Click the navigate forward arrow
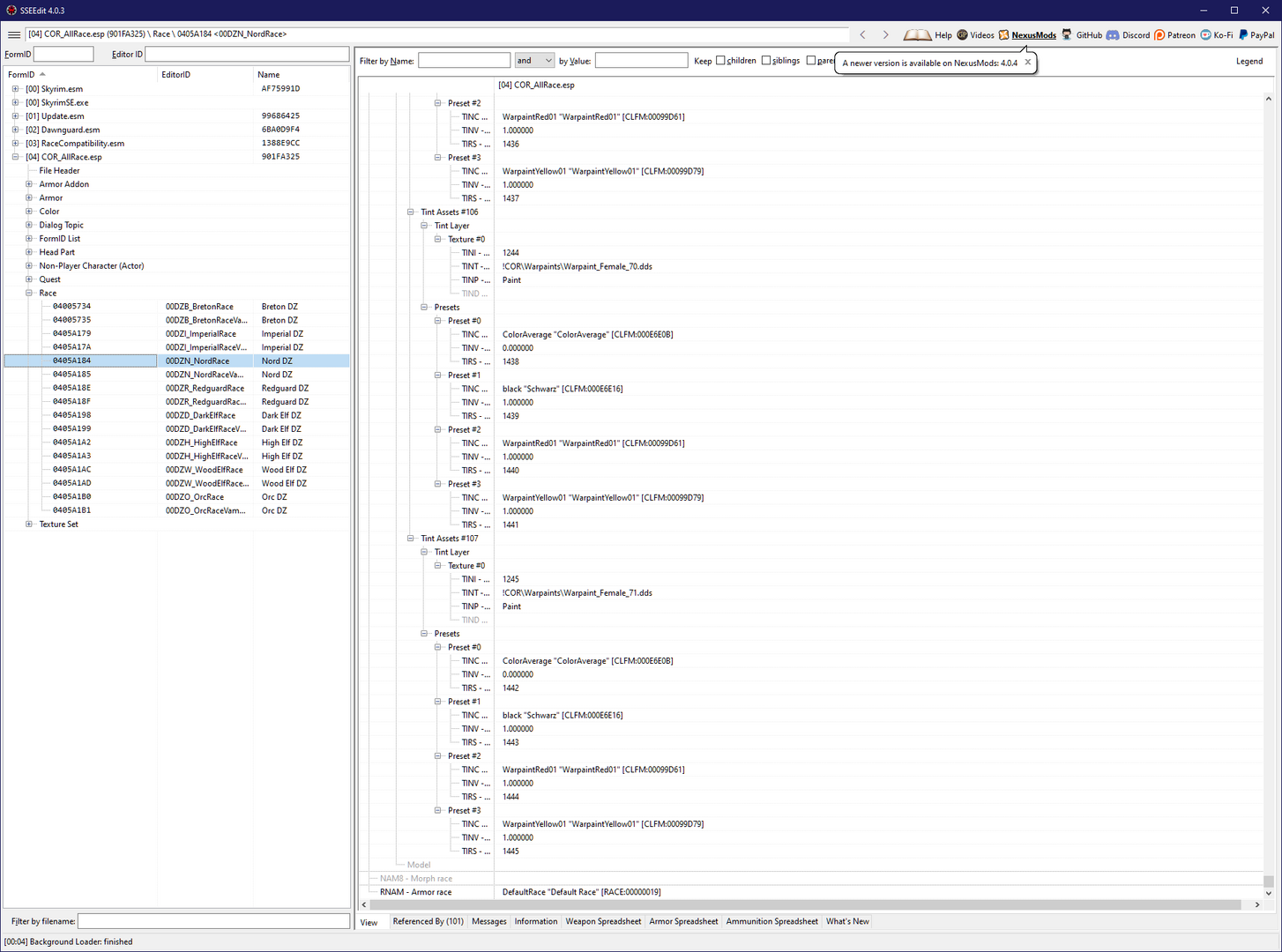The image size is (1282, 952). point(886,34)
